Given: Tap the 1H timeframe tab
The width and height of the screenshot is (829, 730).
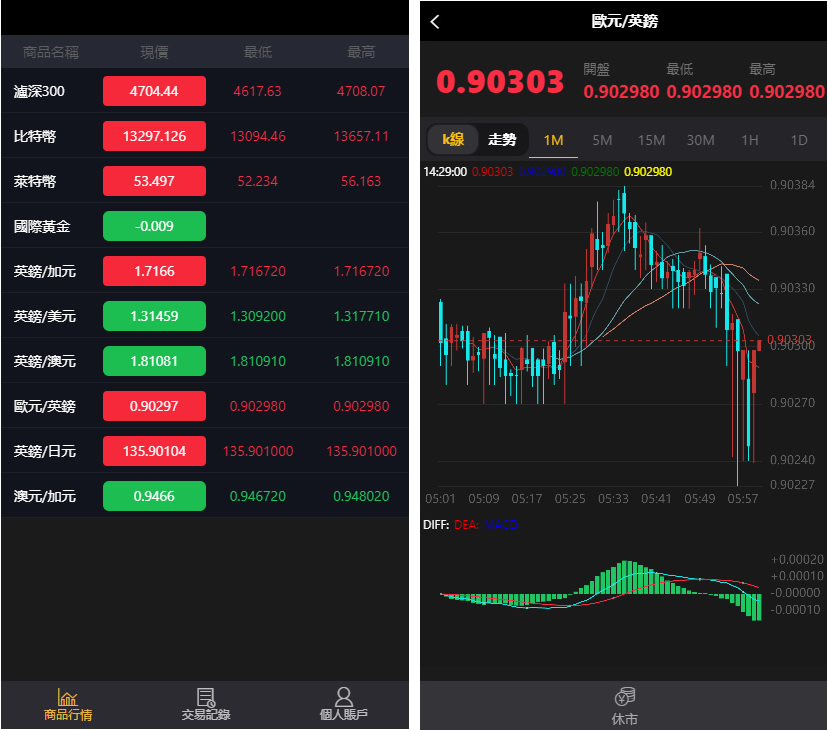Looking at the screenshot, I should click(x=750, y=140).
